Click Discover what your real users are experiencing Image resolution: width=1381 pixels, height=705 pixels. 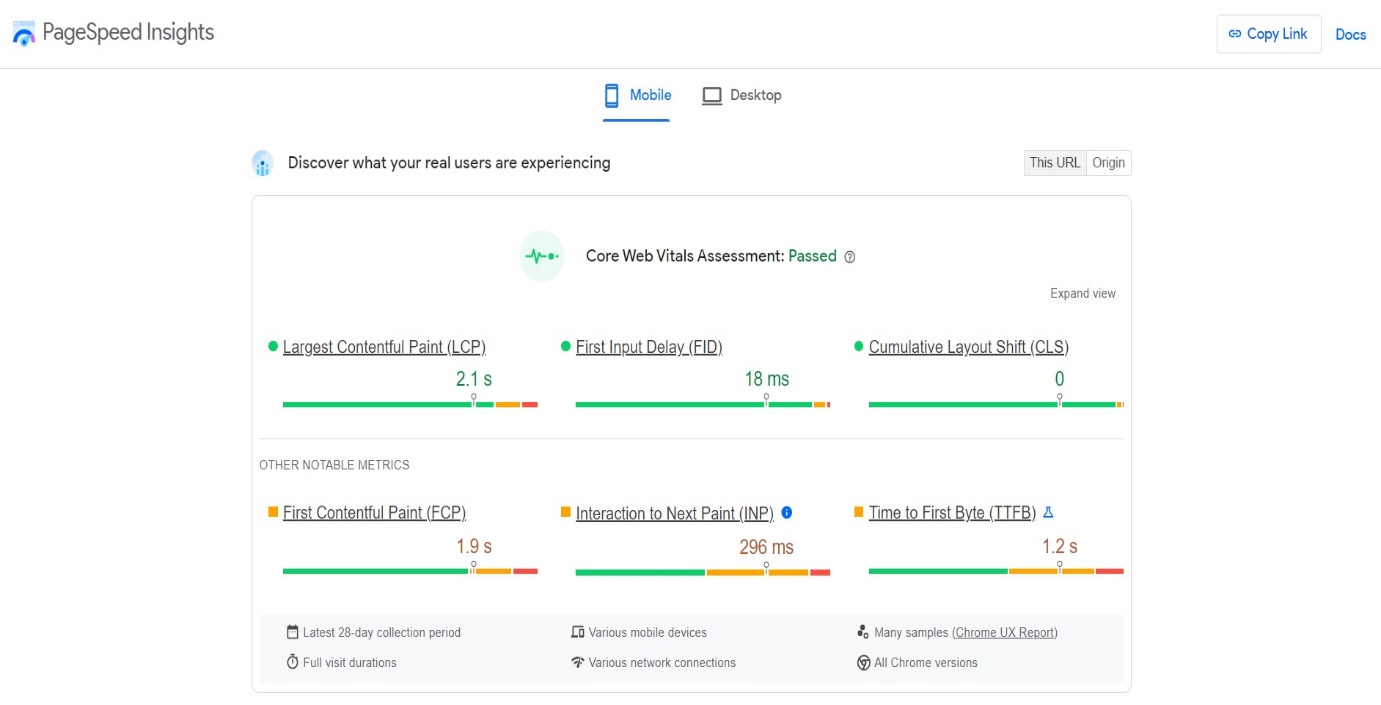[449, 163]
